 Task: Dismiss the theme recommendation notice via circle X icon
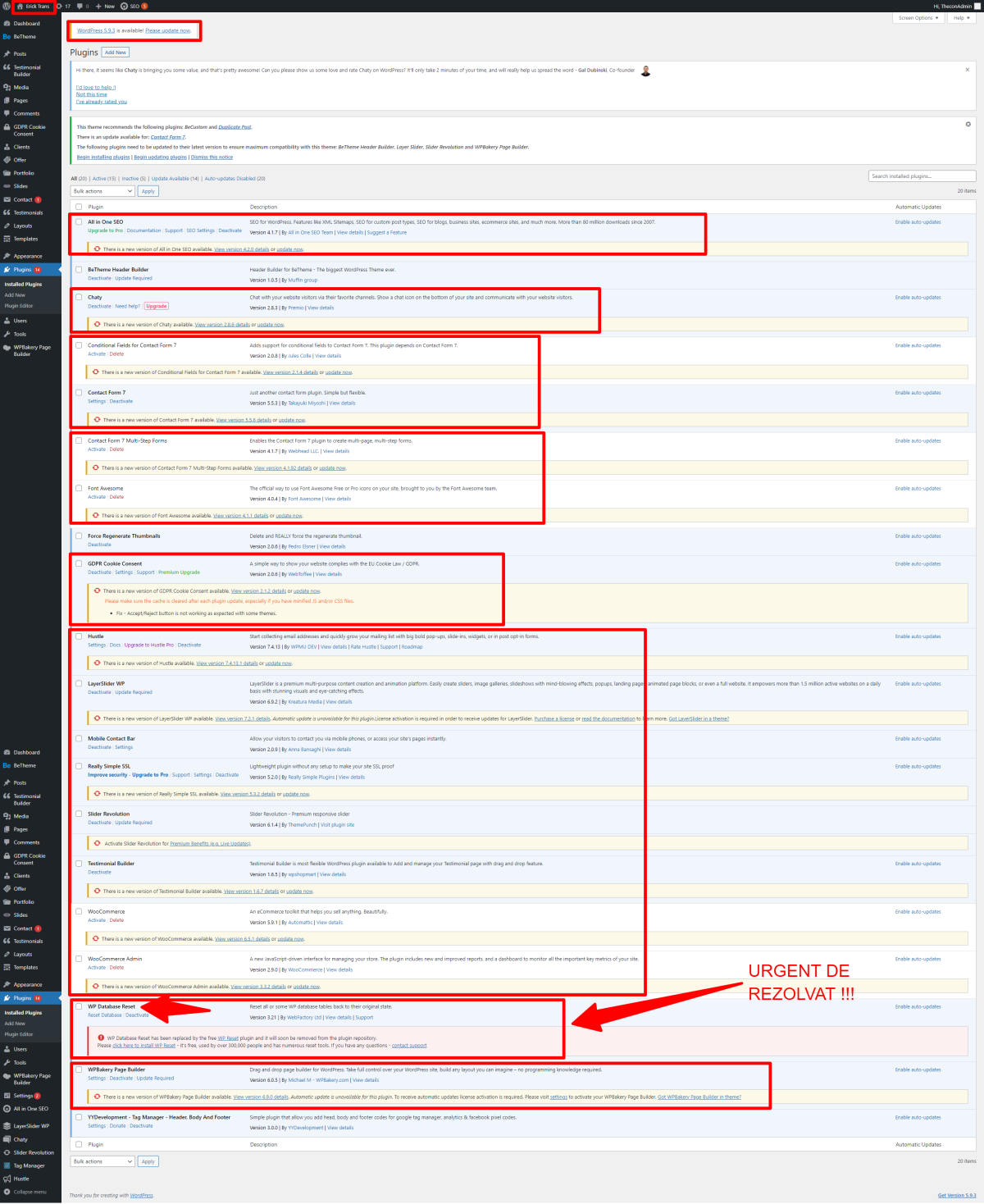[x=968, y=124]
